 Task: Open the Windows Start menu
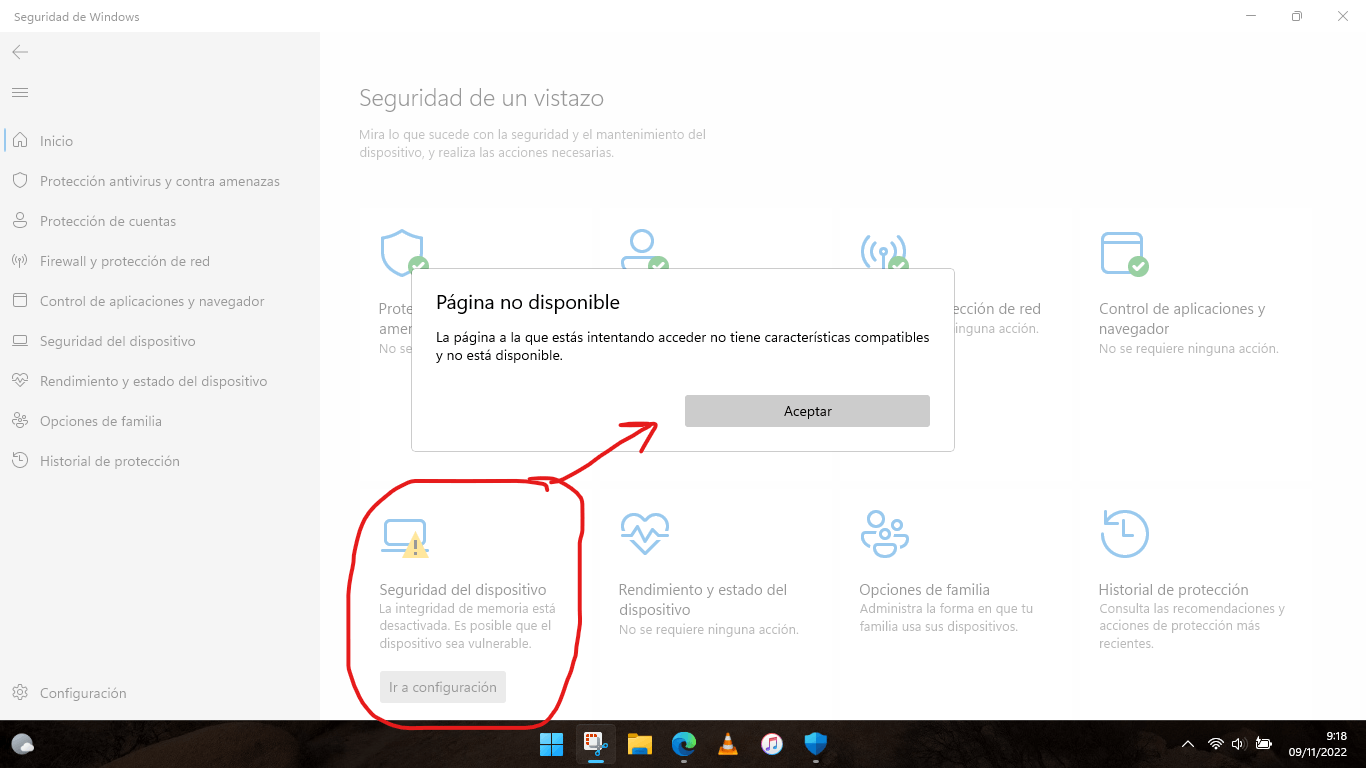551,744
